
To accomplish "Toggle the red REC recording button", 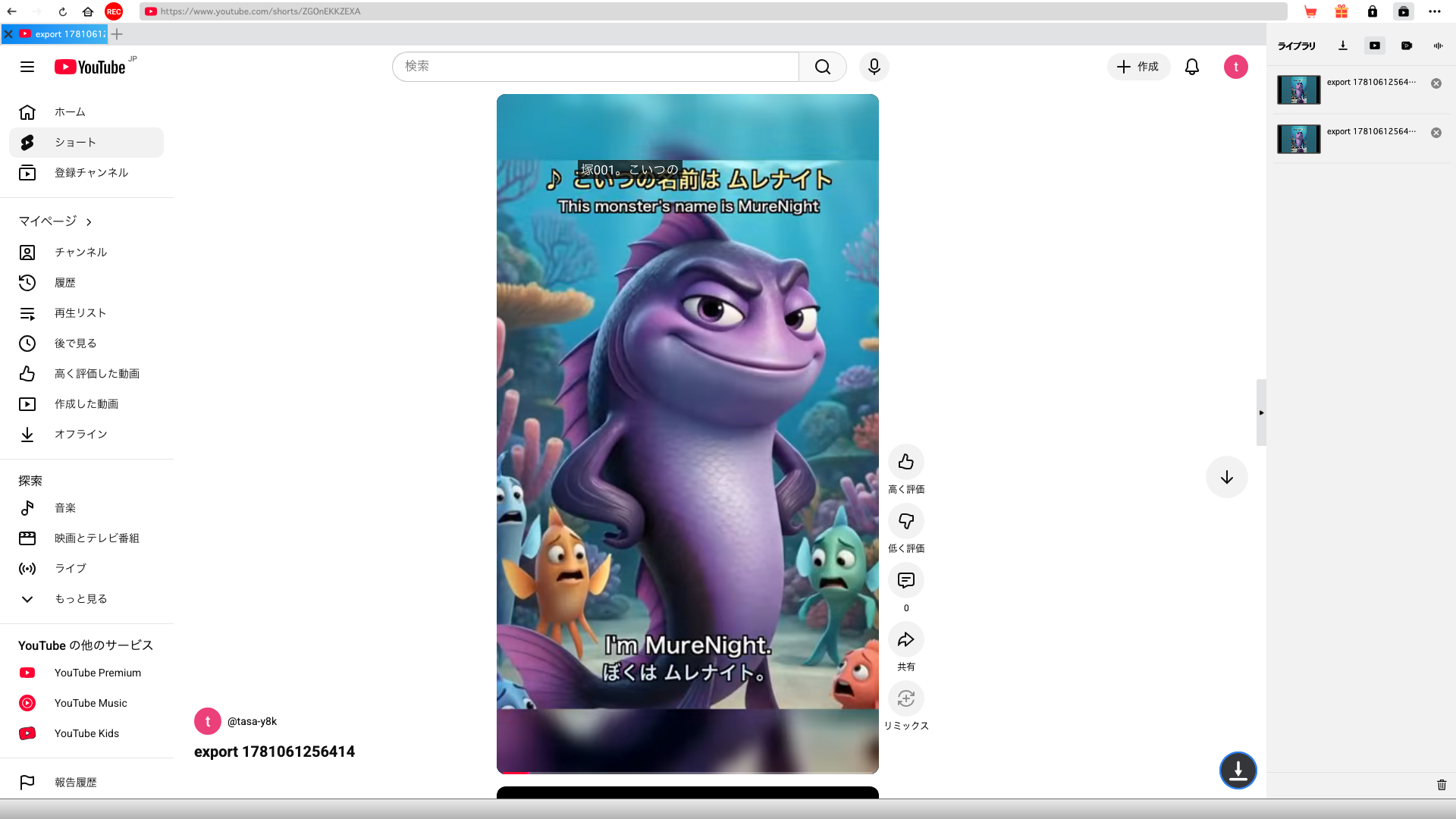I will point(114,11).
